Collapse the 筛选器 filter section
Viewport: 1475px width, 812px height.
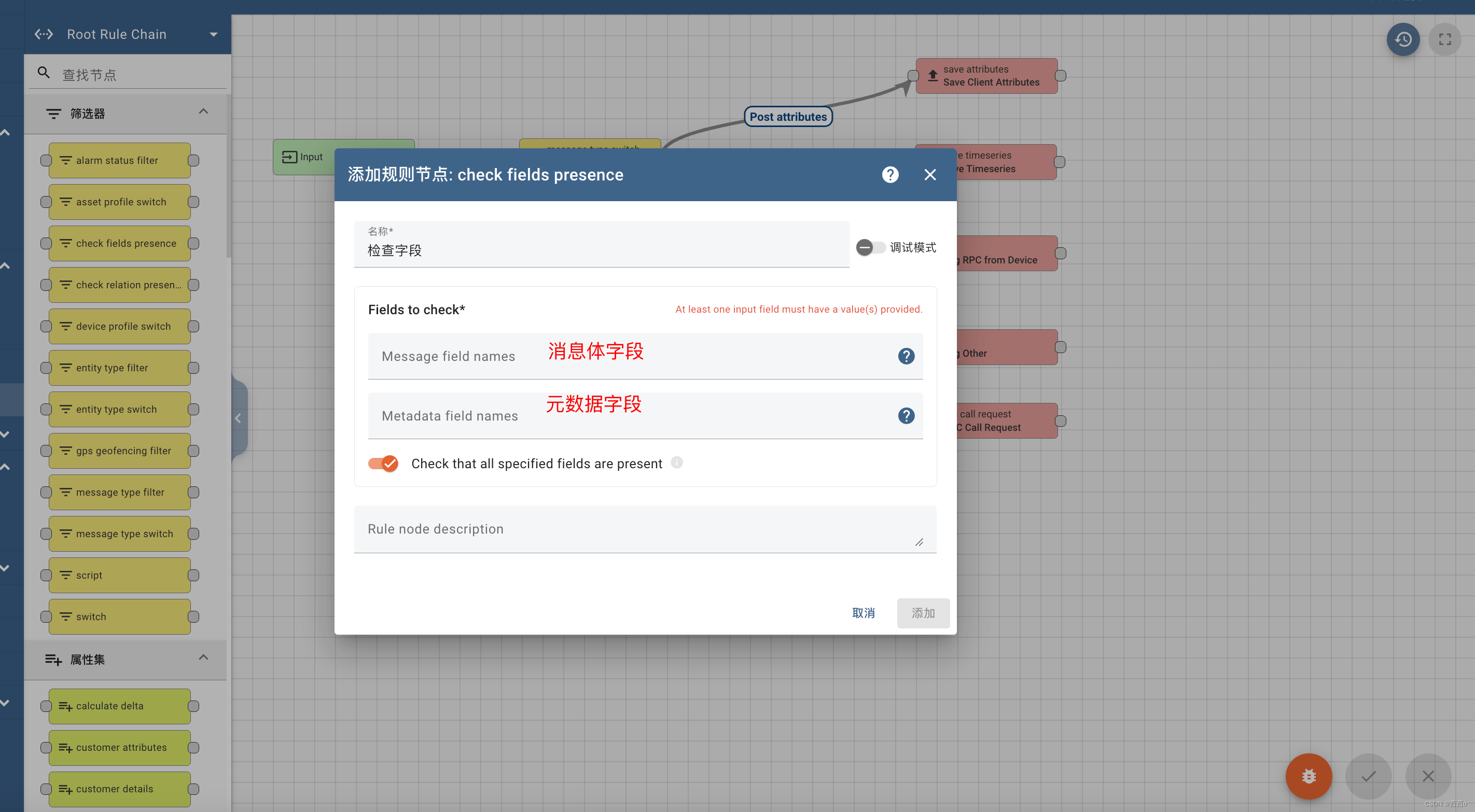[x=203, y=111]
